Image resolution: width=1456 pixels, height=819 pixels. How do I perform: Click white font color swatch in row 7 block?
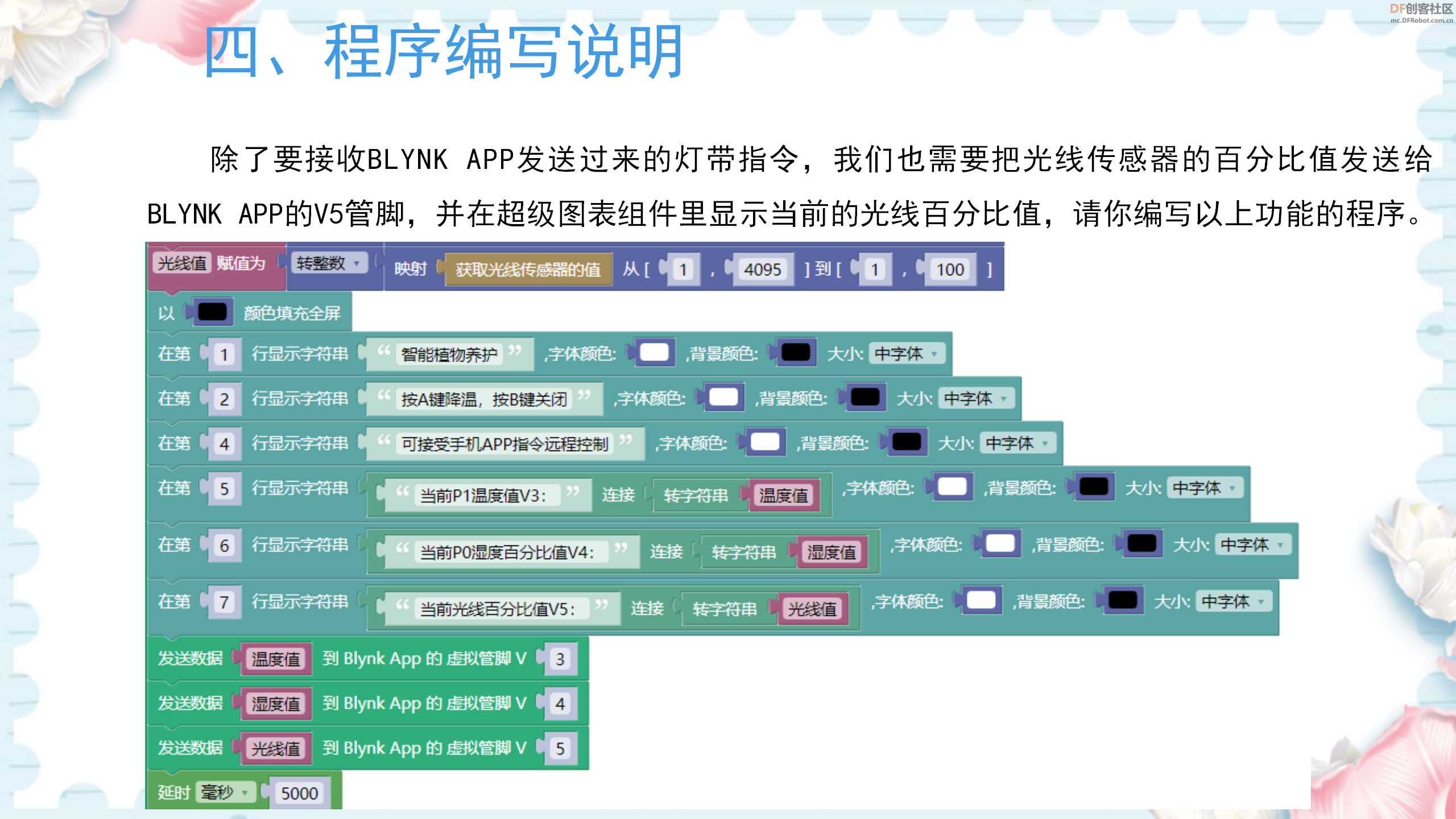[981, 600]
